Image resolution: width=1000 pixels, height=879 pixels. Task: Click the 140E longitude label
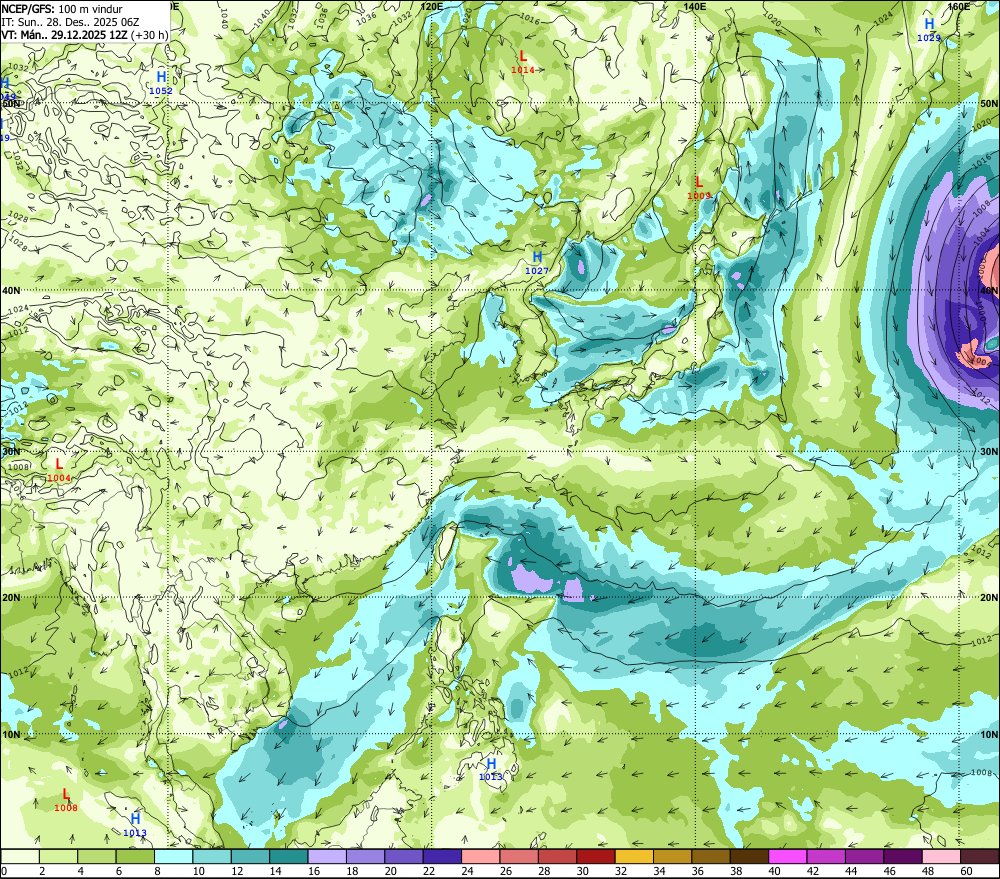[x=695, y=6]
